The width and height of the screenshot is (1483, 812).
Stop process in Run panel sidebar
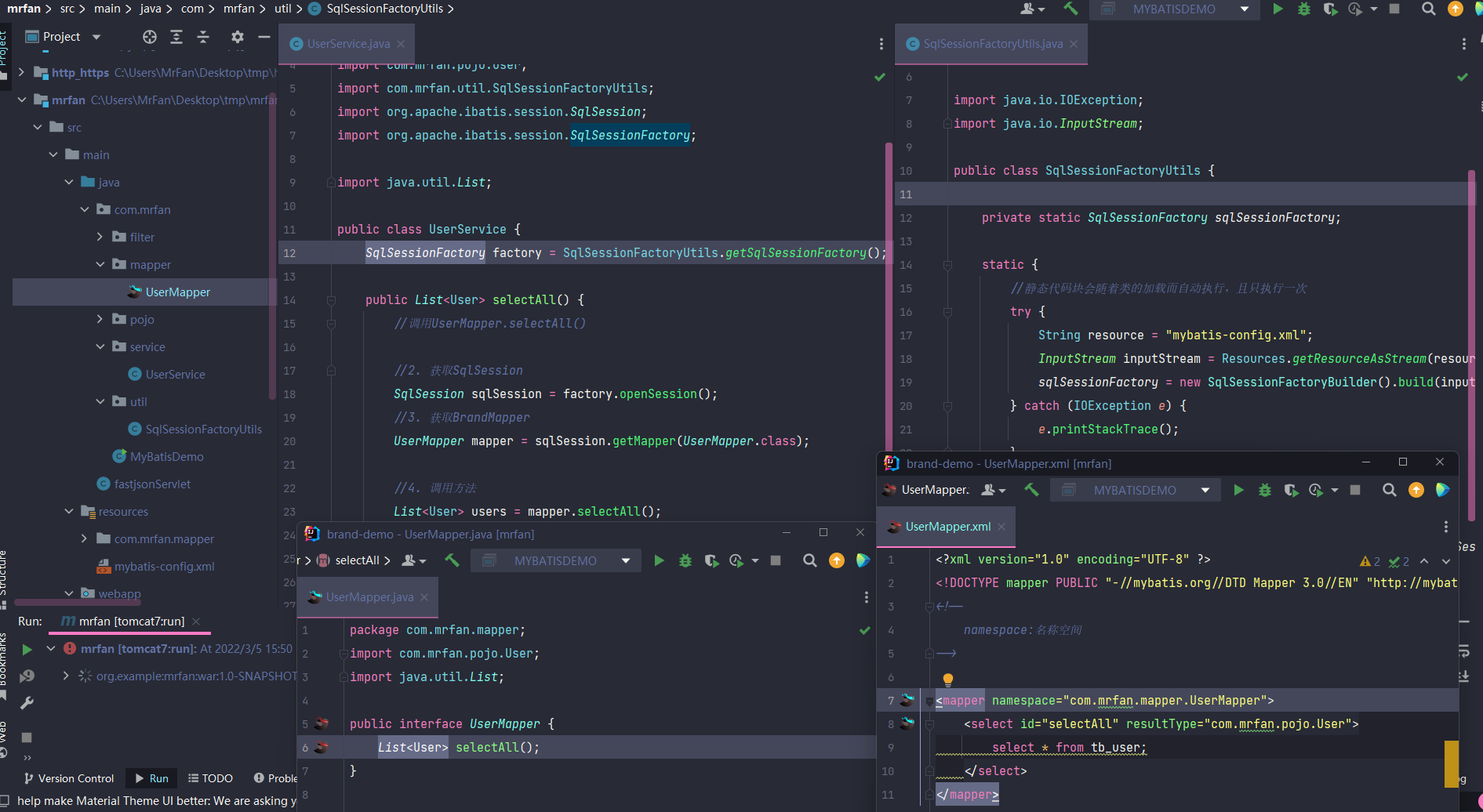[27, 738]
